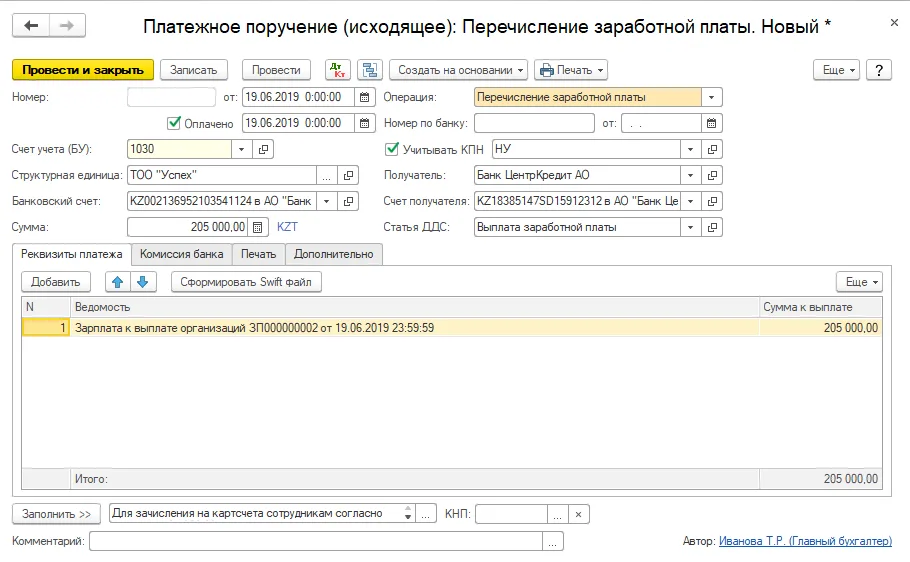Open the calendar for the Оплачено date
The width and height of the screenshot is (910, 562).
(x=364, y=123)
